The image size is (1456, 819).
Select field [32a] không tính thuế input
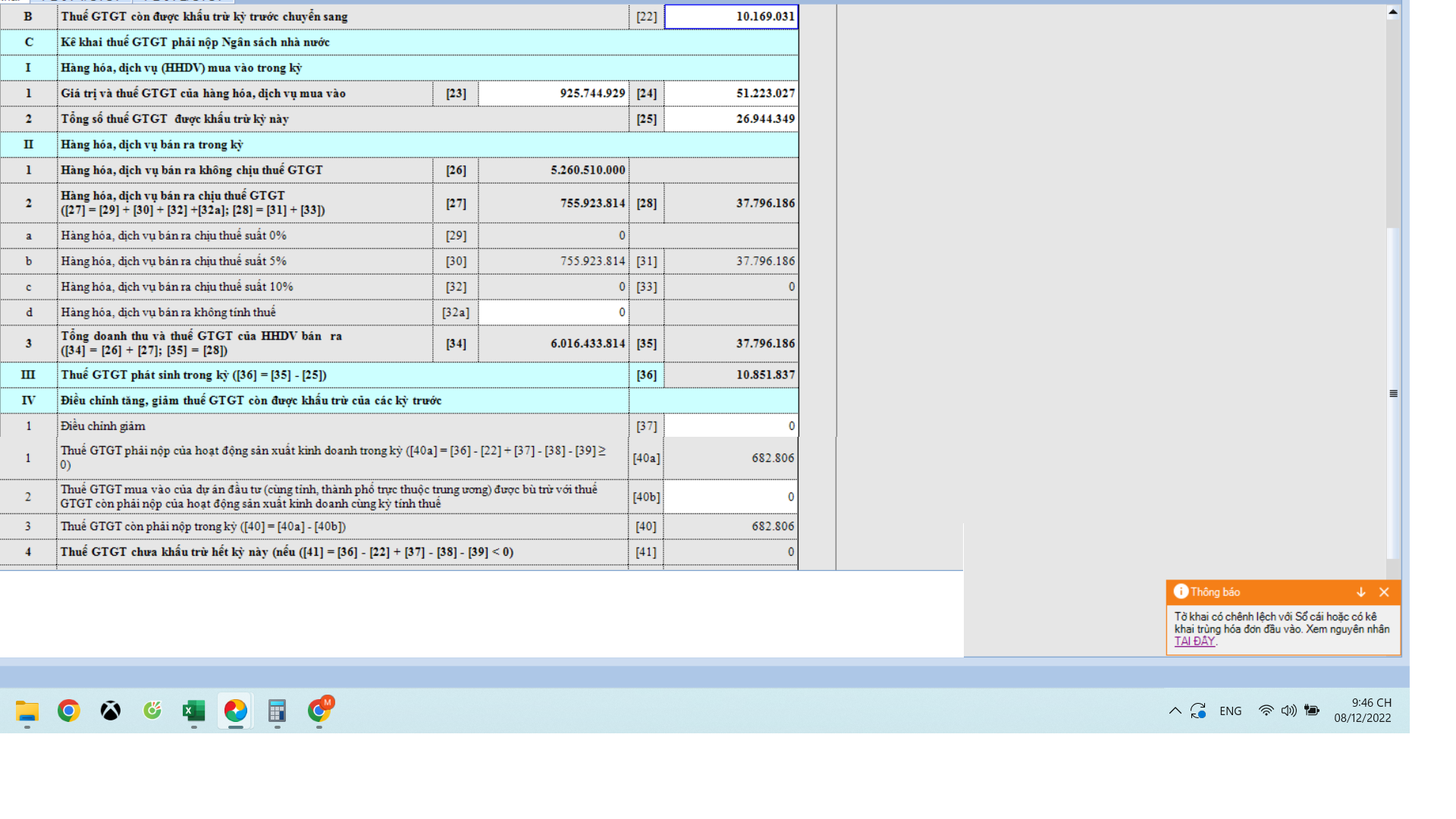(x=554, y=312)
